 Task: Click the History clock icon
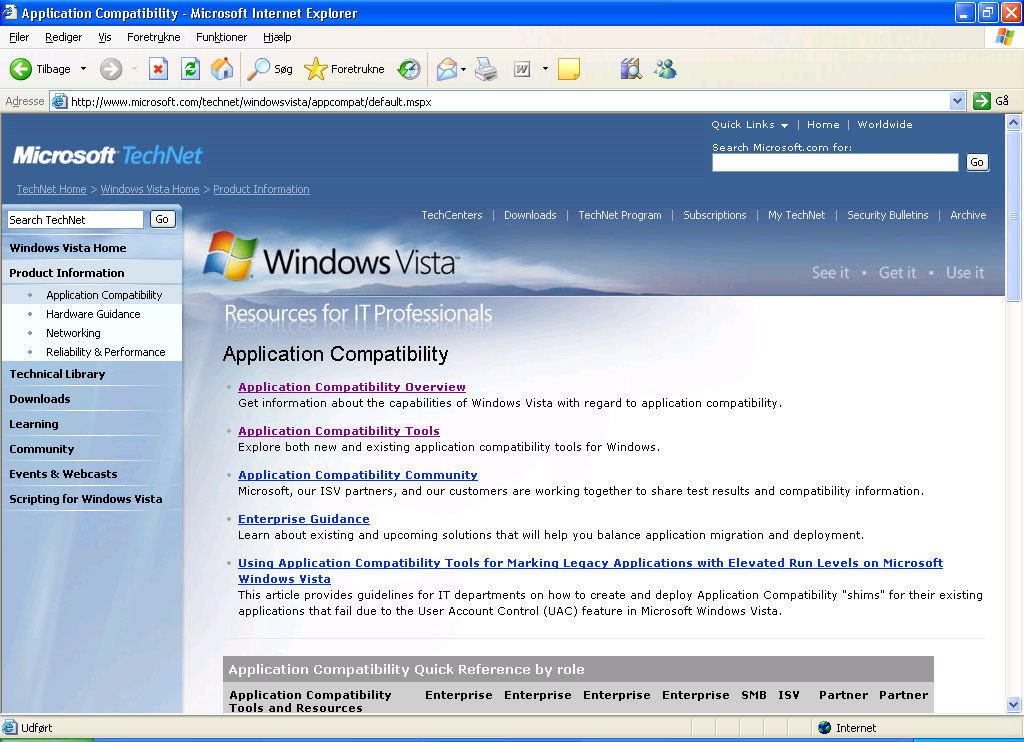[409, 69]
